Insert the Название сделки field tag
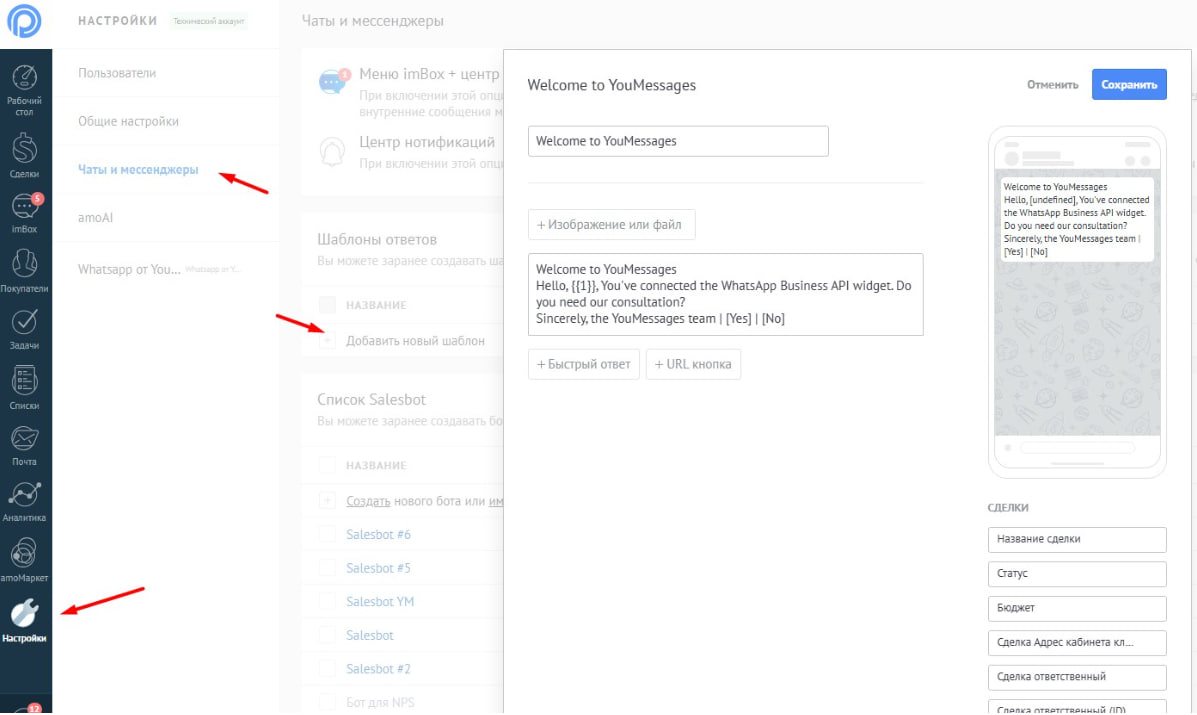The width and height of the screenshot is (1197, 715). pos(1076,539)
